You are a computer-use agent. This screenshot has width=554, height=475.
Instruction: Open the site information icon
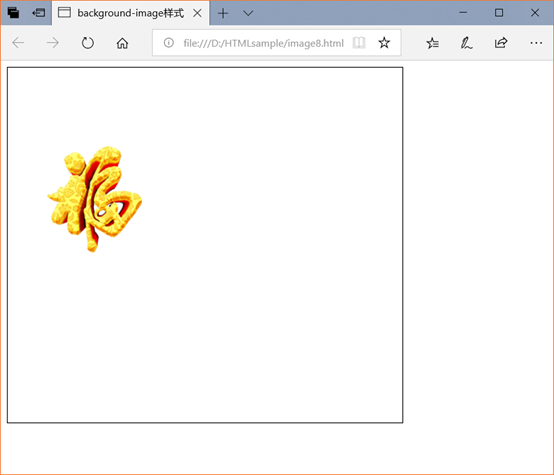click(169, 43)
